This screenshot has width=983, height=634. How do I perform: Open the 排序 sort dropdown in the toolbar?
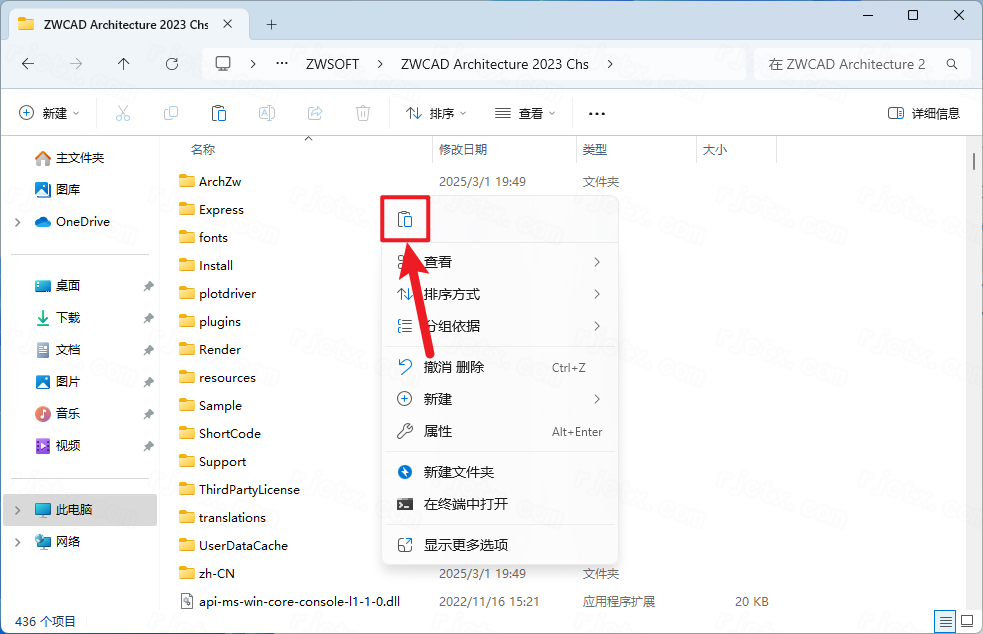point(437,114)
